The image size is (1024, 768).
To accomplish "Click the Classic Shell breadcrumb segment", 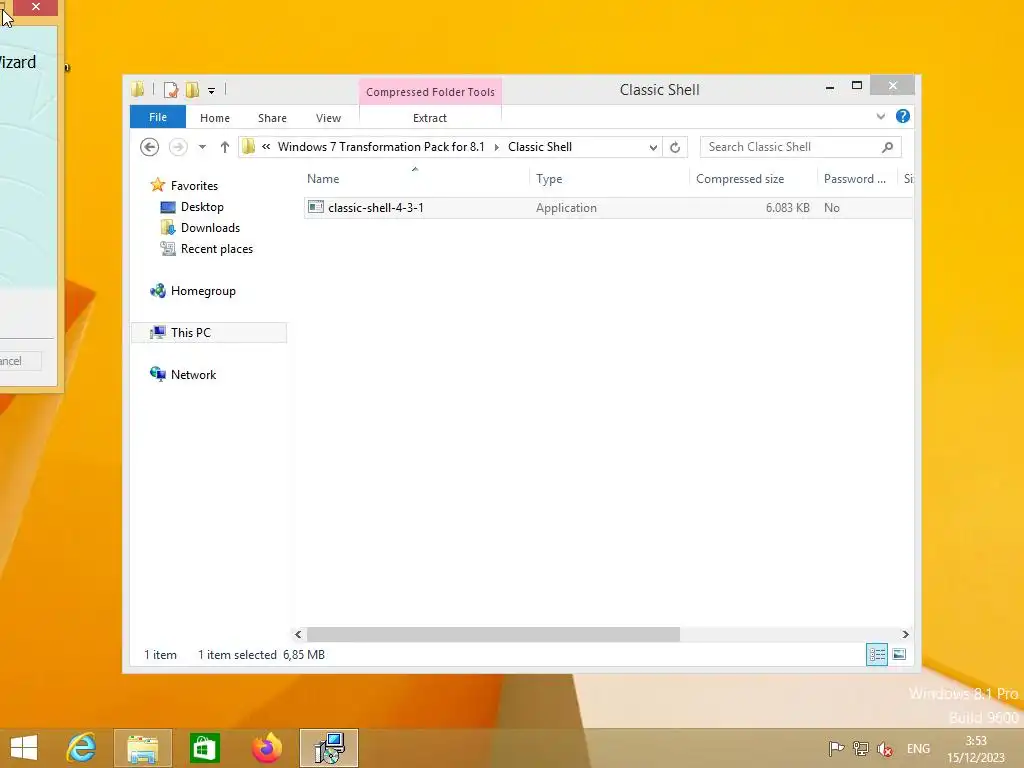I will (x=540, y=147).
